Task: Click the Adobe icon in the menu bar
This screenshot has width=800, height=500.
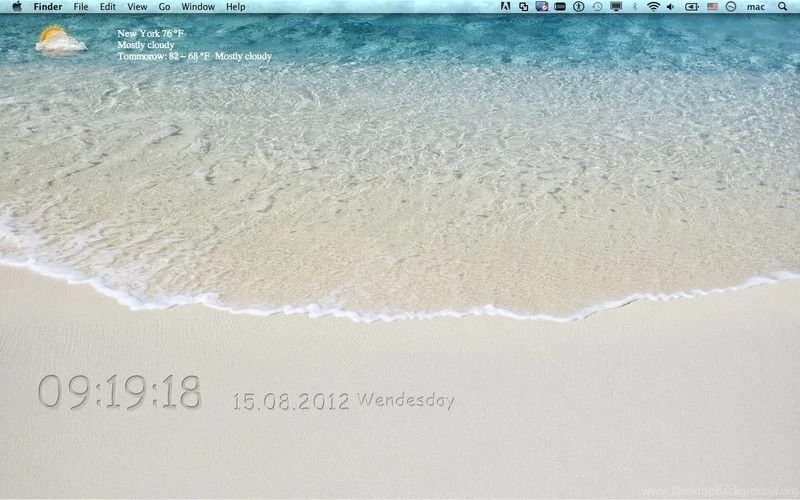Action: coord(505,7)
